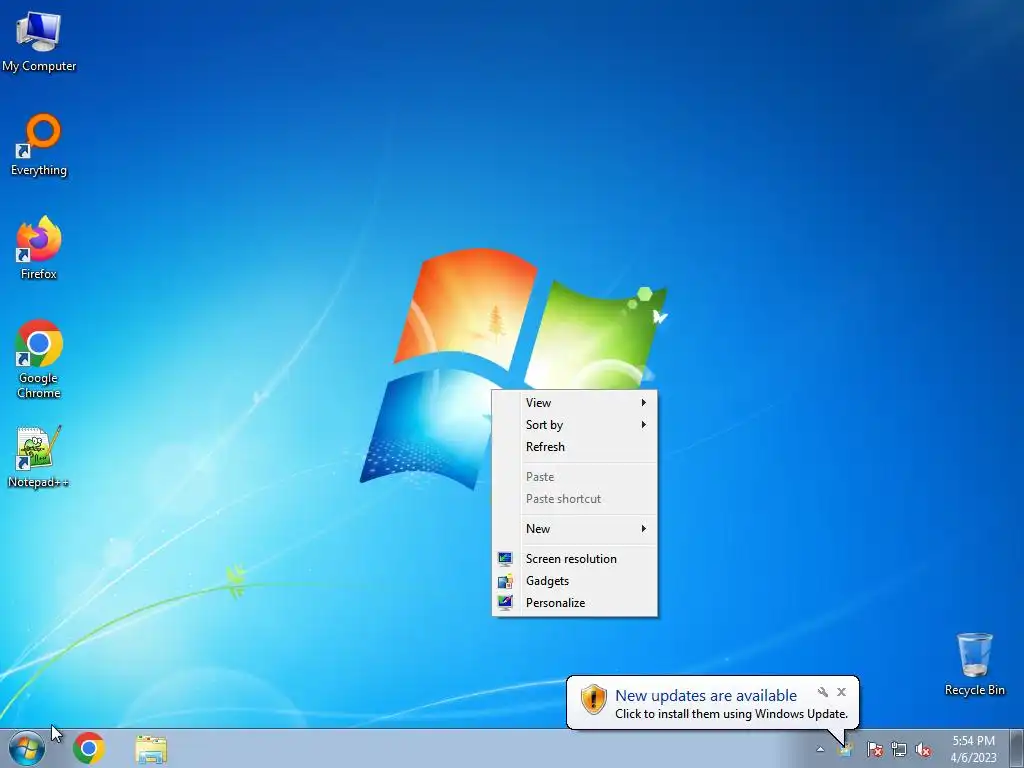Screen dimensions: 1024x768
Task: Open Screen resolution from context menu
Action: coord(575,559)
